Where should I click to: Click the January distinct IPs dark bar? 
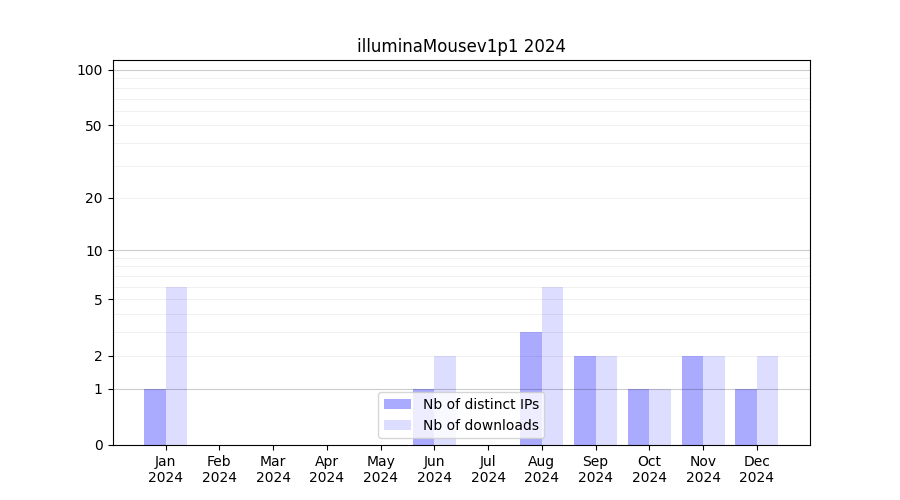pyautogui.click(x=155, y=416)
